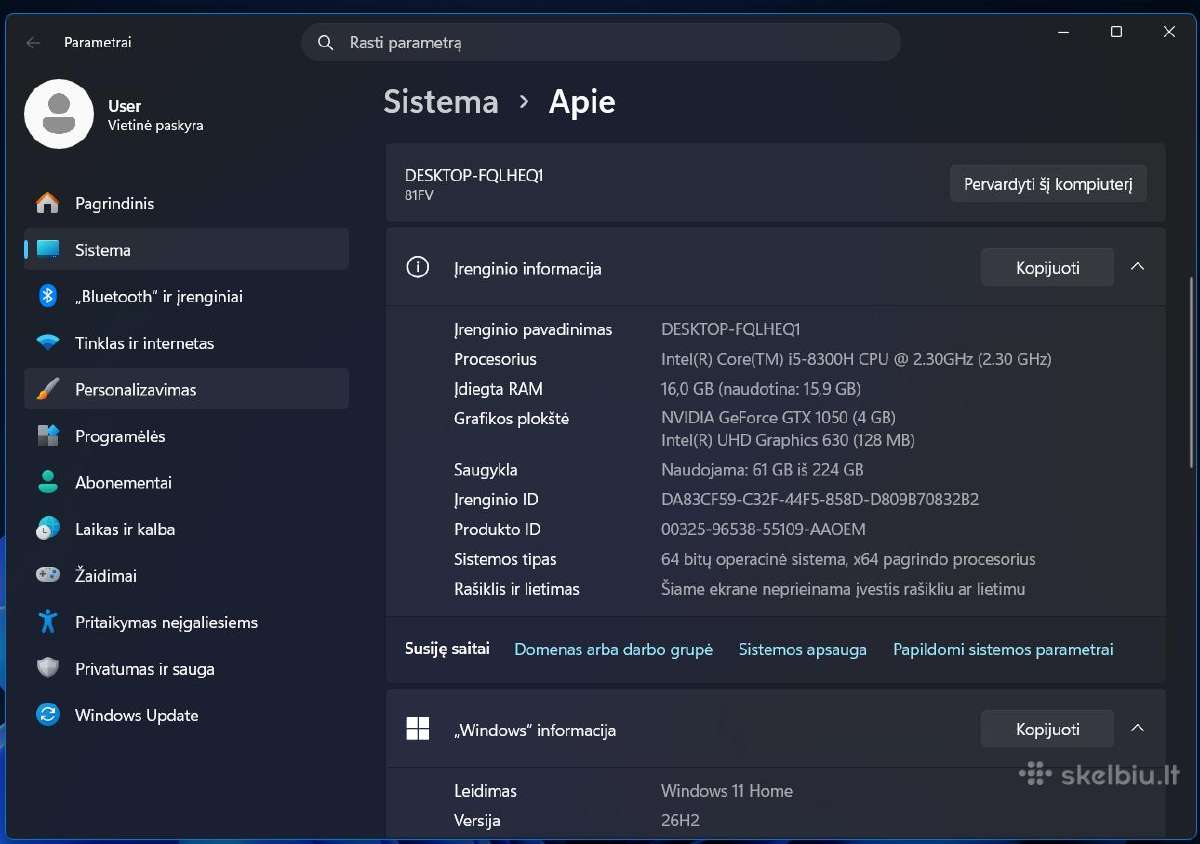This screenshot has height=844, width=1200.
Task: Click Windows 11 Home edition text
Action: [727, 791]
